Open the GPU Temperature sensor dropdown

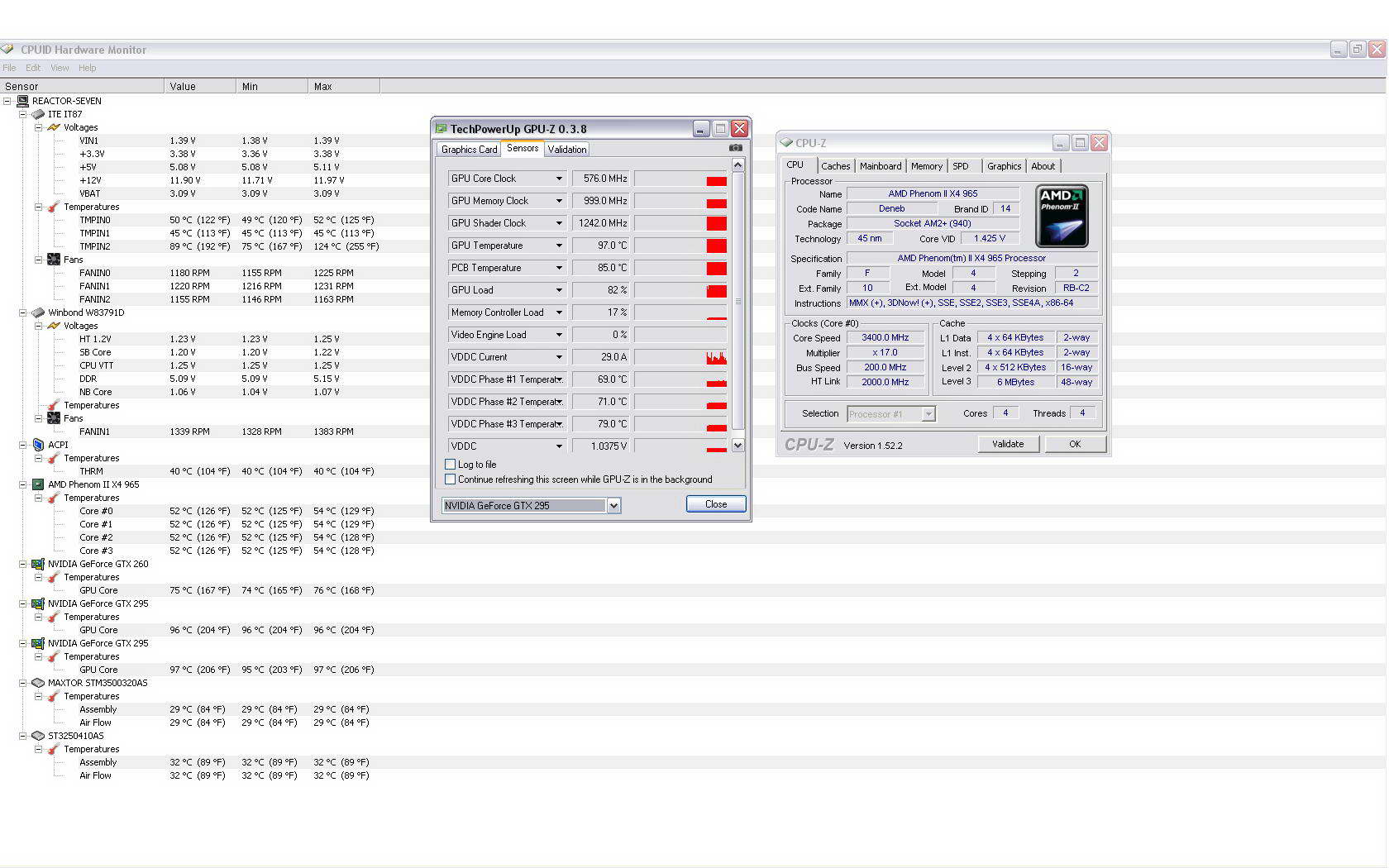(559, 246)
